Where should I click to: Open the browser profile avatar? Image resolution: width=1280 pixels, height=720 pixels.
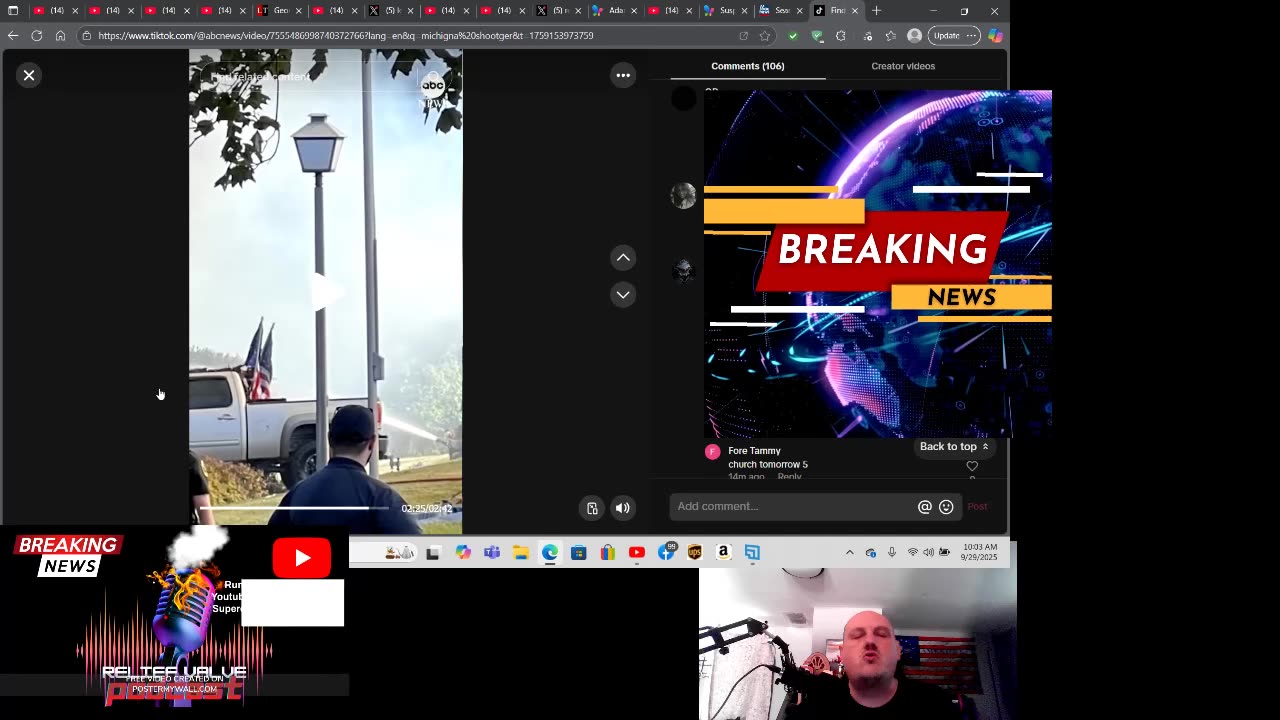914,35
